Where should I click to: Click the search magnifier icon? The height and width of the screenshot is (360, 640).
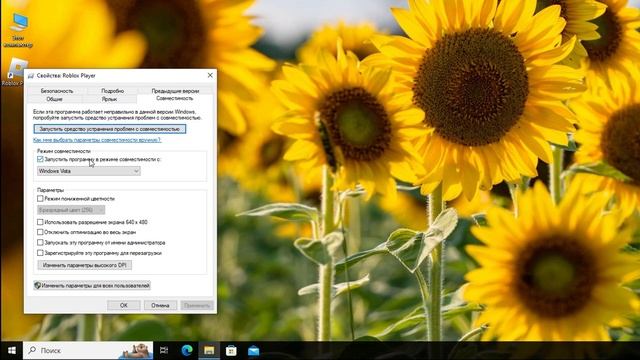[x=32, y=350]
